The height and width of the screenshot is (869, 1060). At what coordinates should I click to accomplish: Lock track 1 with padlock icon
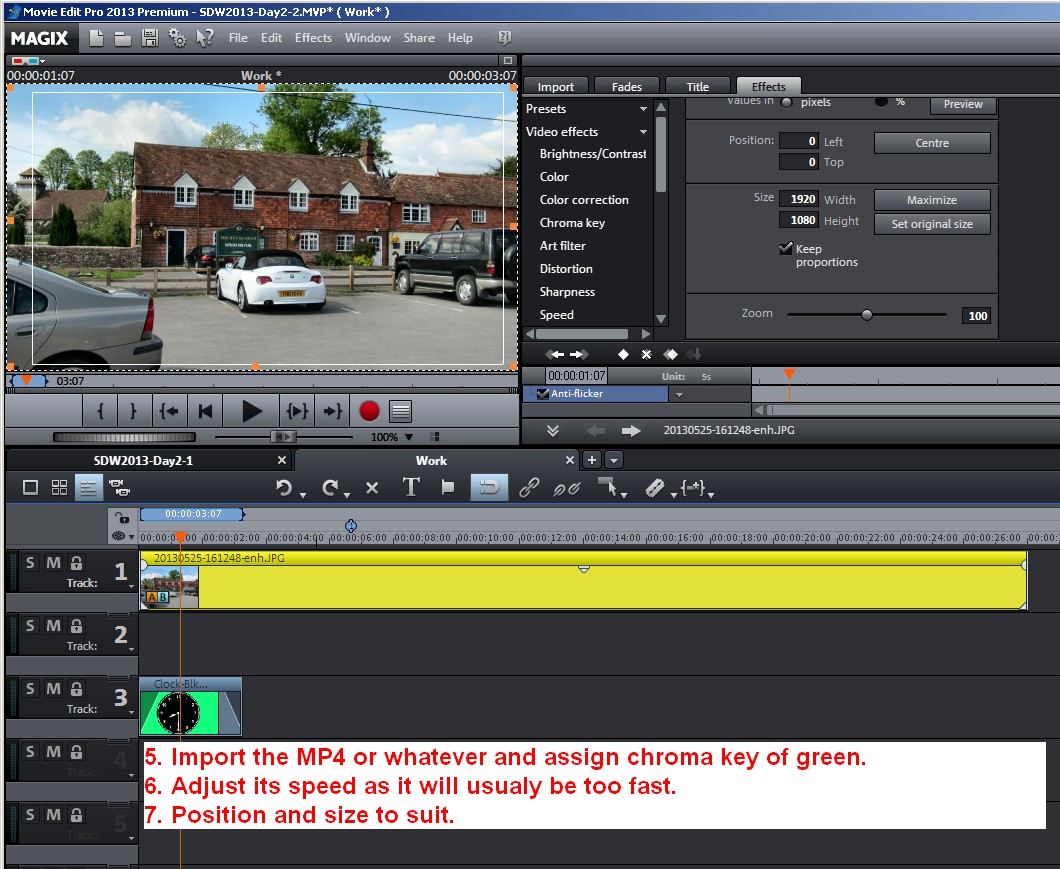point(76,563)
